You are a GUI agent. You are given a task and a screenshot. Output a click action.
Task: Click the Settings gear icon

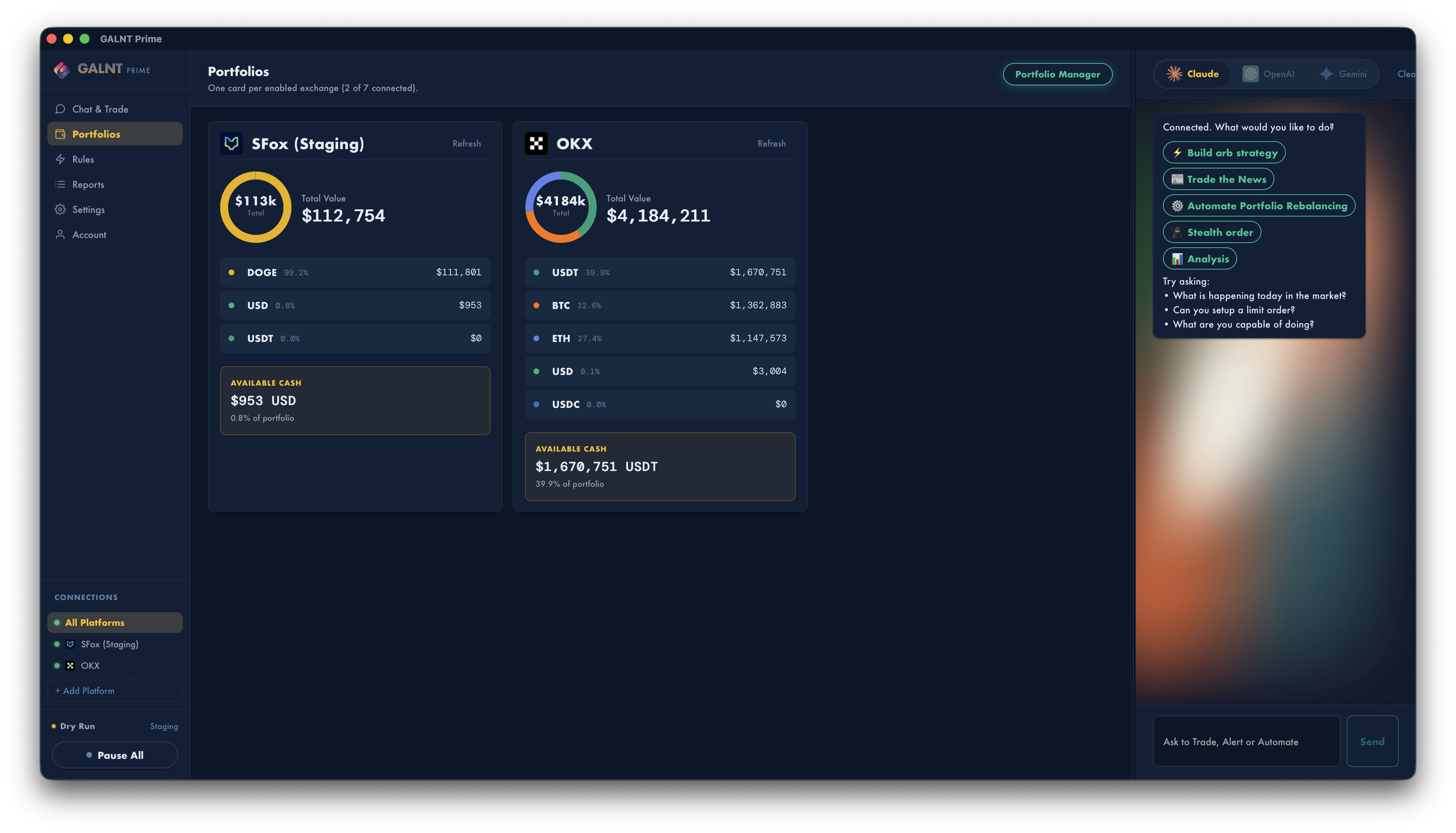coord(60,209)
